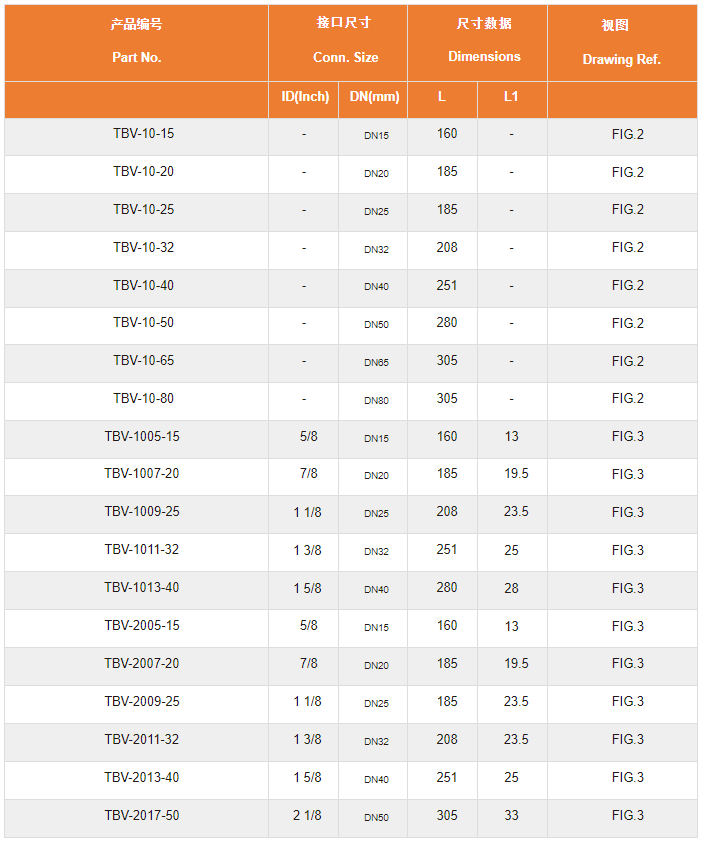This screenshot has width=705, height=848.
Task: Click the L1 value 33
Action: (511, 816)
